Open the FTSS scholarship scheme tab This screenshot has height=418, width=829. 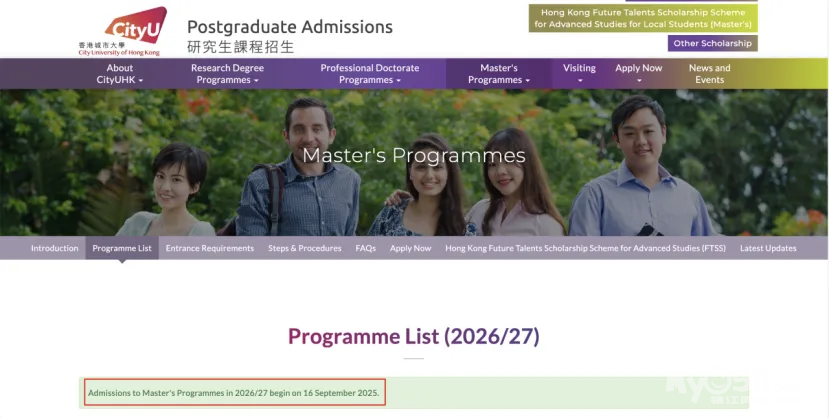pos(585,248)
